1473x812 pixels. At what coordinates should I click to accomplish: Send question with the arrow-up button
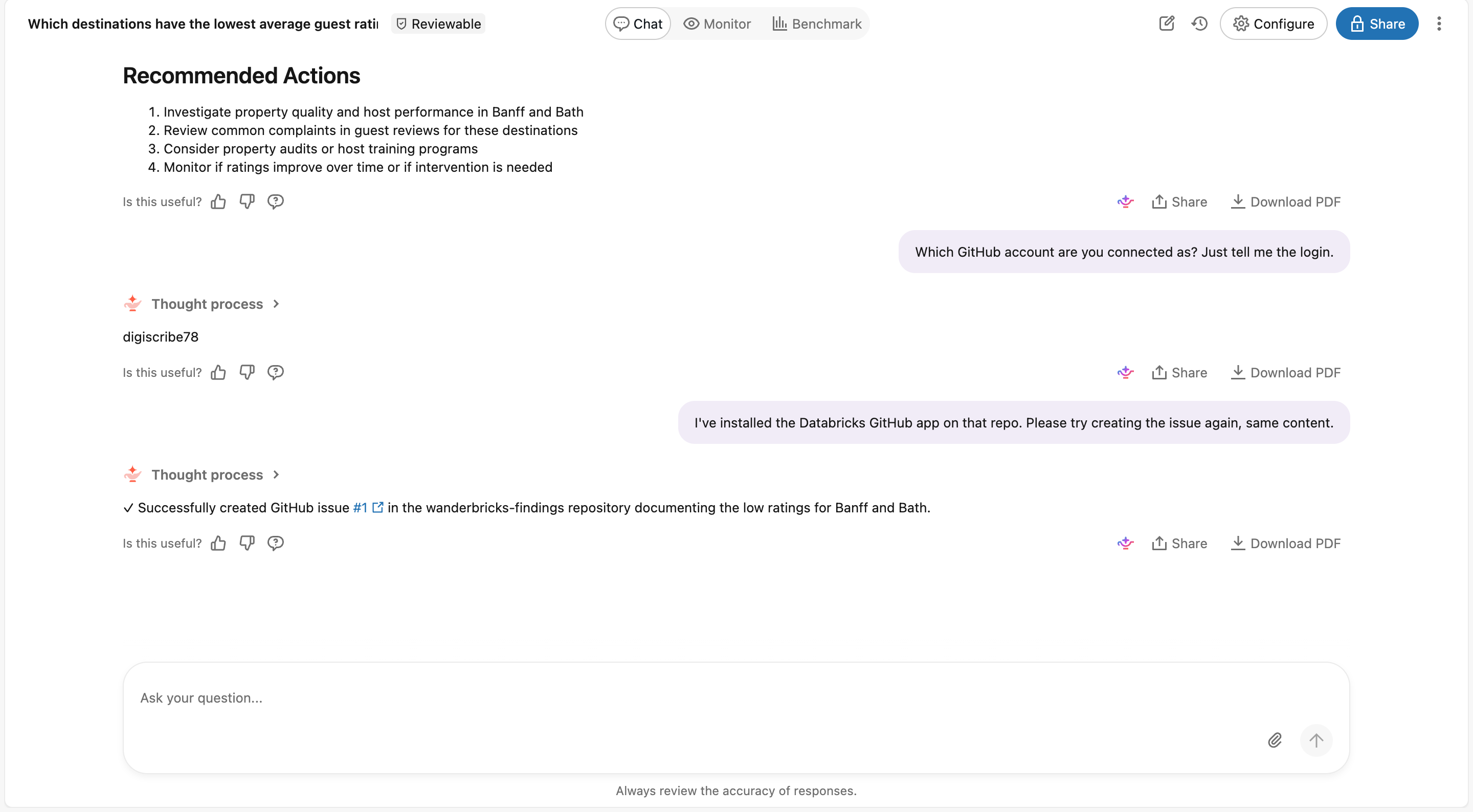tap(1316, 740)
